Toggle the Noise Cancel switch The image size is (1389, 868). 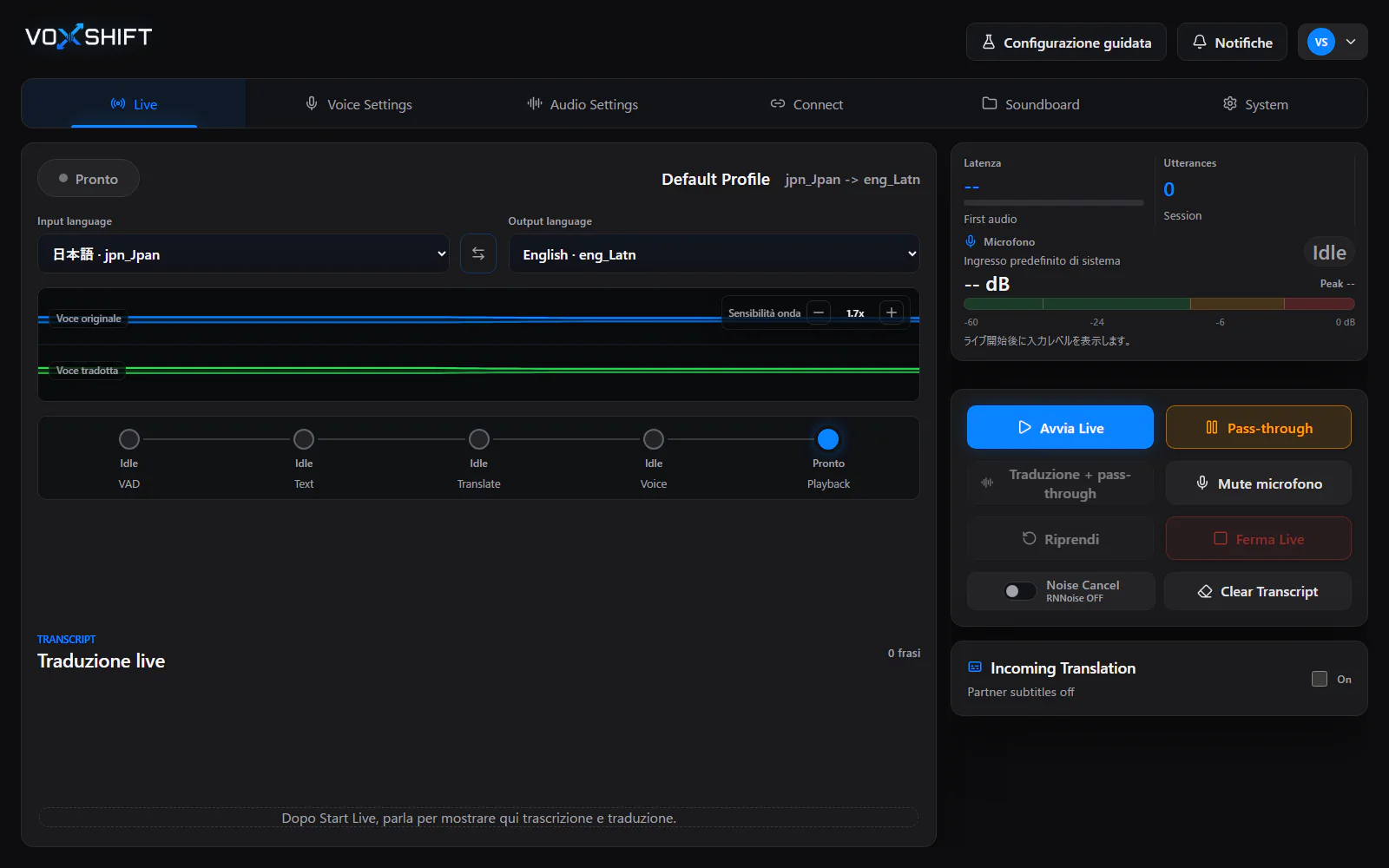(x=1020, y=591)
